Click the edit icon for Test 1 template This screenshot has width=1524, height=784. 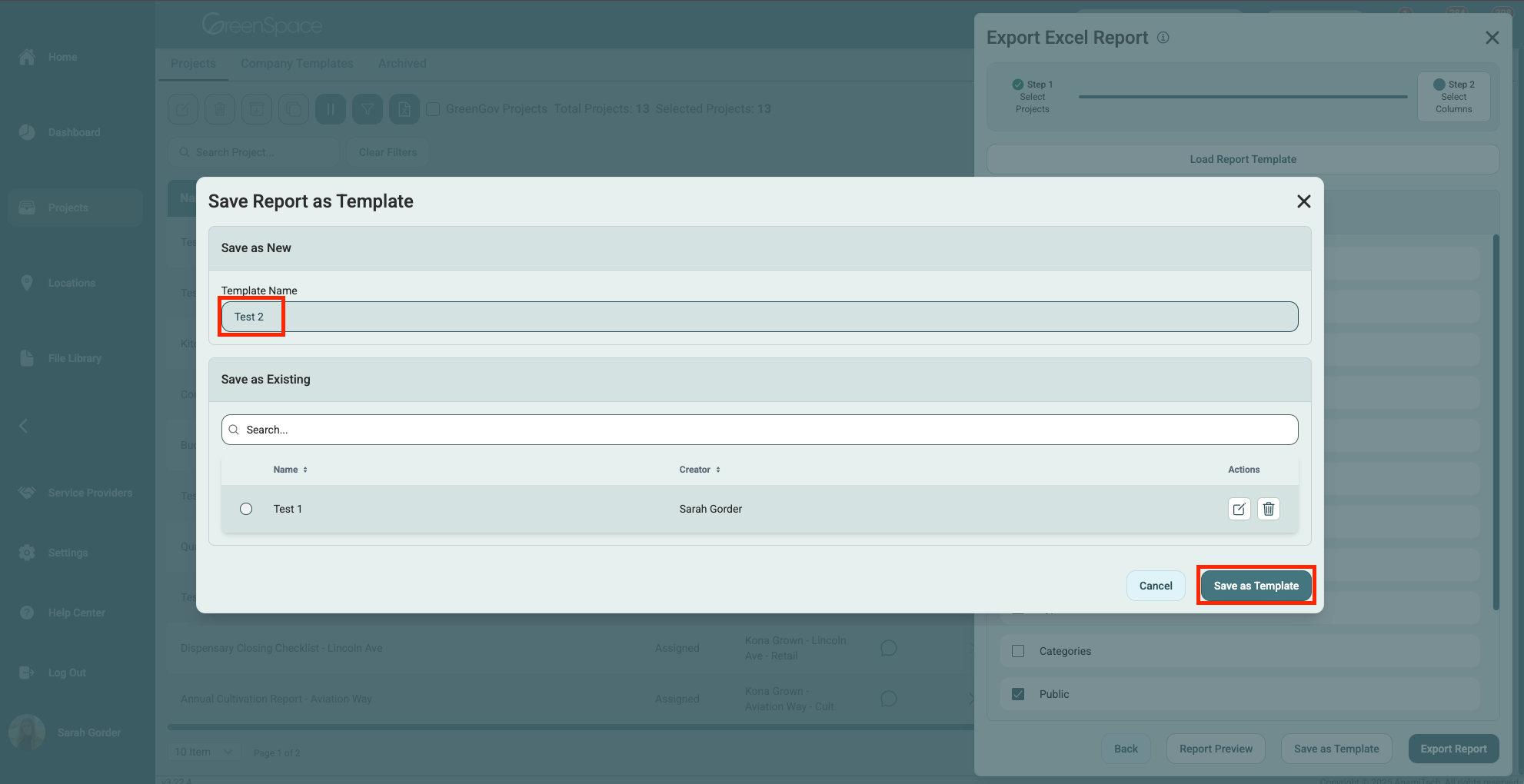1239,509
